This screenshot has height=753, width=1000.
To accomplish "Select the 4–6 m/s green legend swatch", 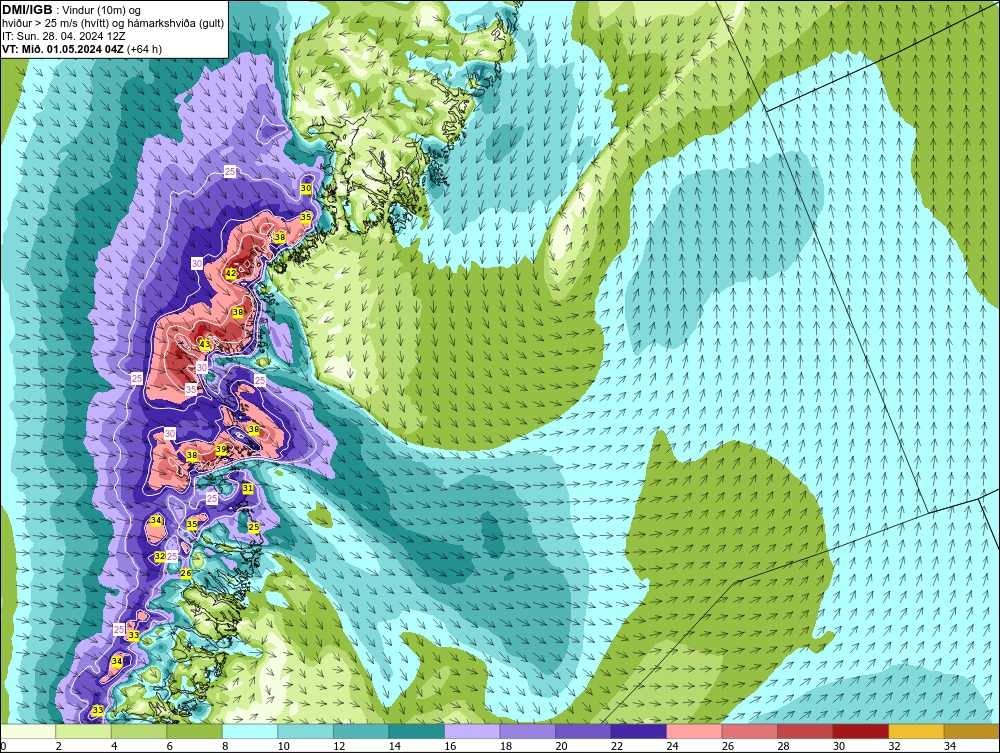I will tap(139, 731).
